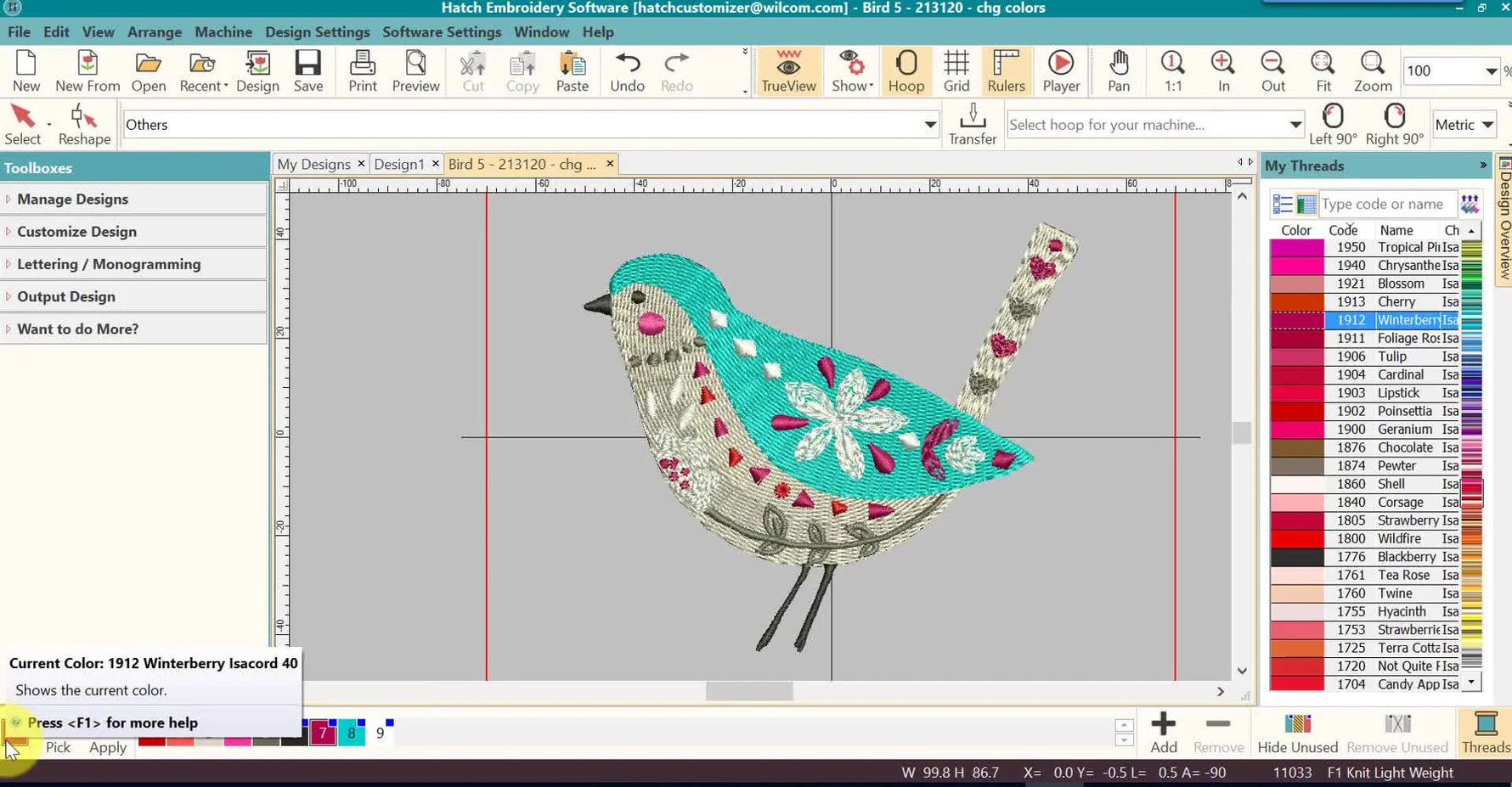Expand Output Design toolbox
The image size is (1512, 787).
[x=133, y=296]
